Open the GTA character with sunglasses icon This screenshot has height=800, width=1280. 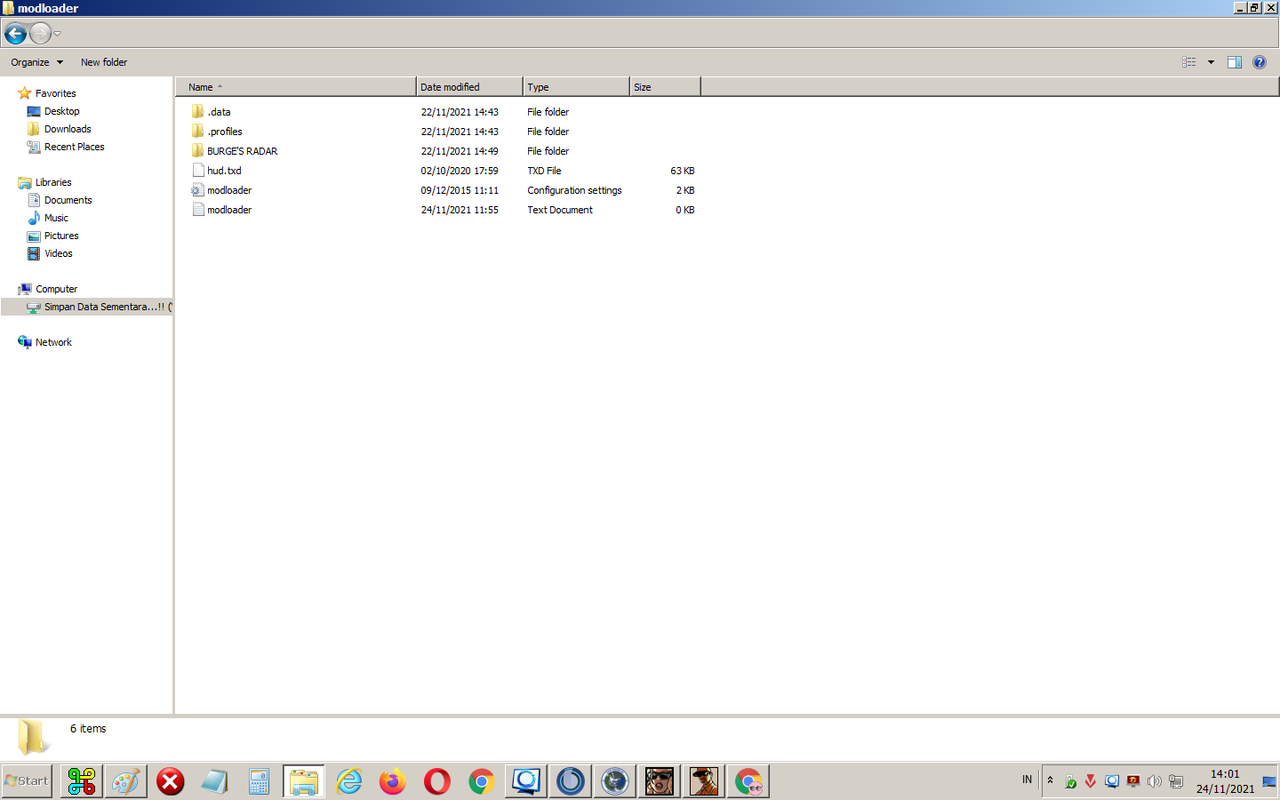[x=660, y=781]
